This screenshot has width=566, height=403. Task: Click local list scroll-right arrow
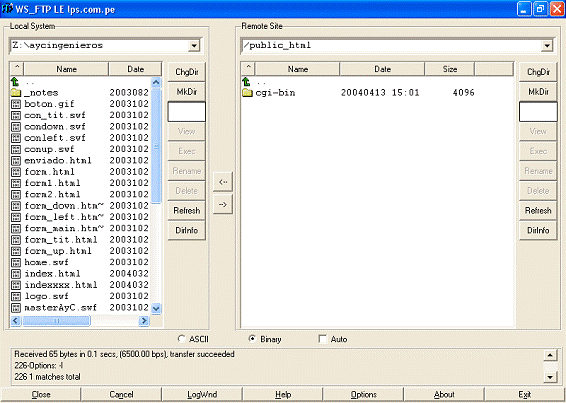(x=144, y=320)
